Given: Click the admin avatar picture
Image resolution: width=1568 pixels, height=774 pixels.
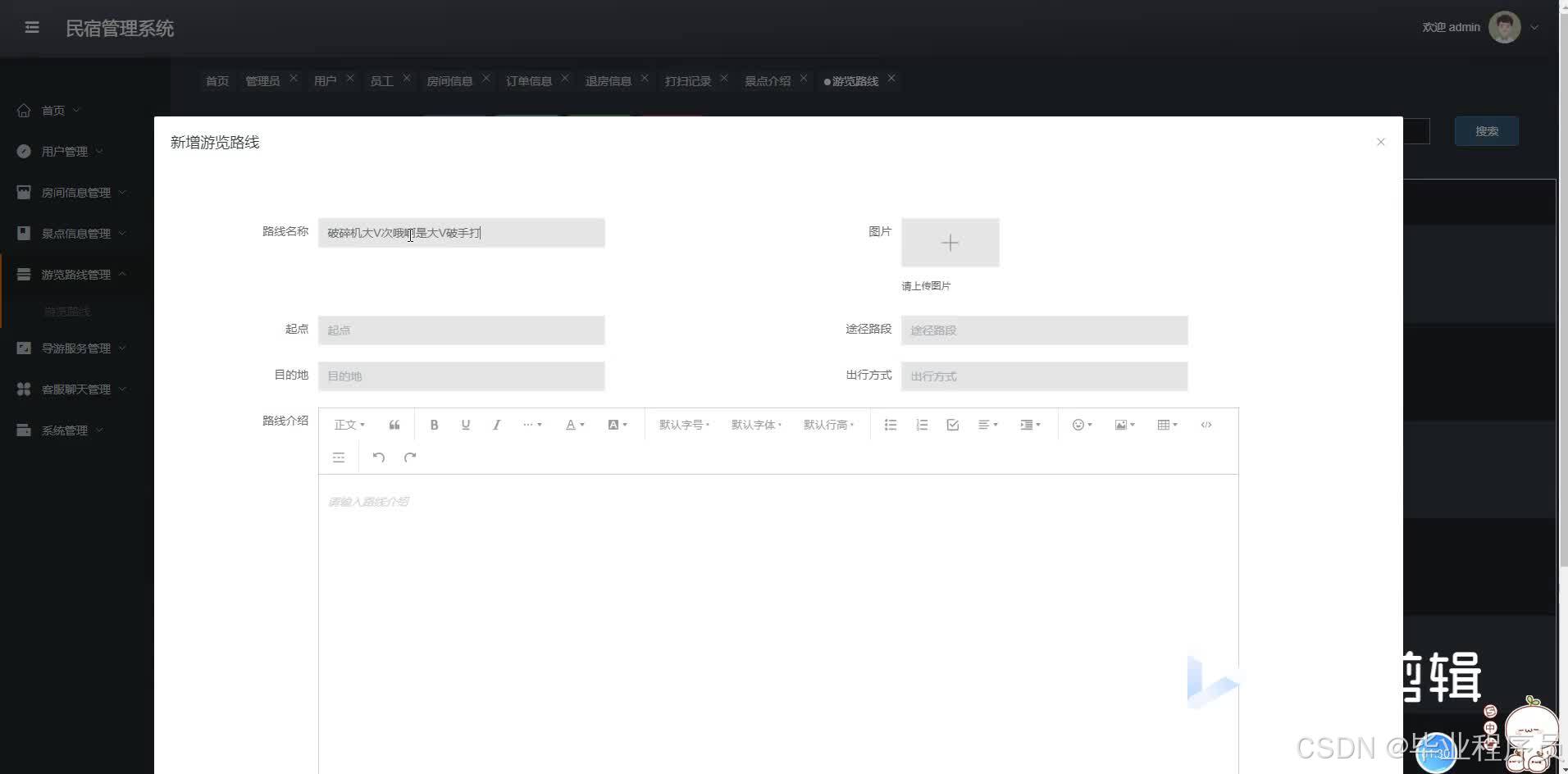Looking at the screenshot, I should [x=1504, y=27].
